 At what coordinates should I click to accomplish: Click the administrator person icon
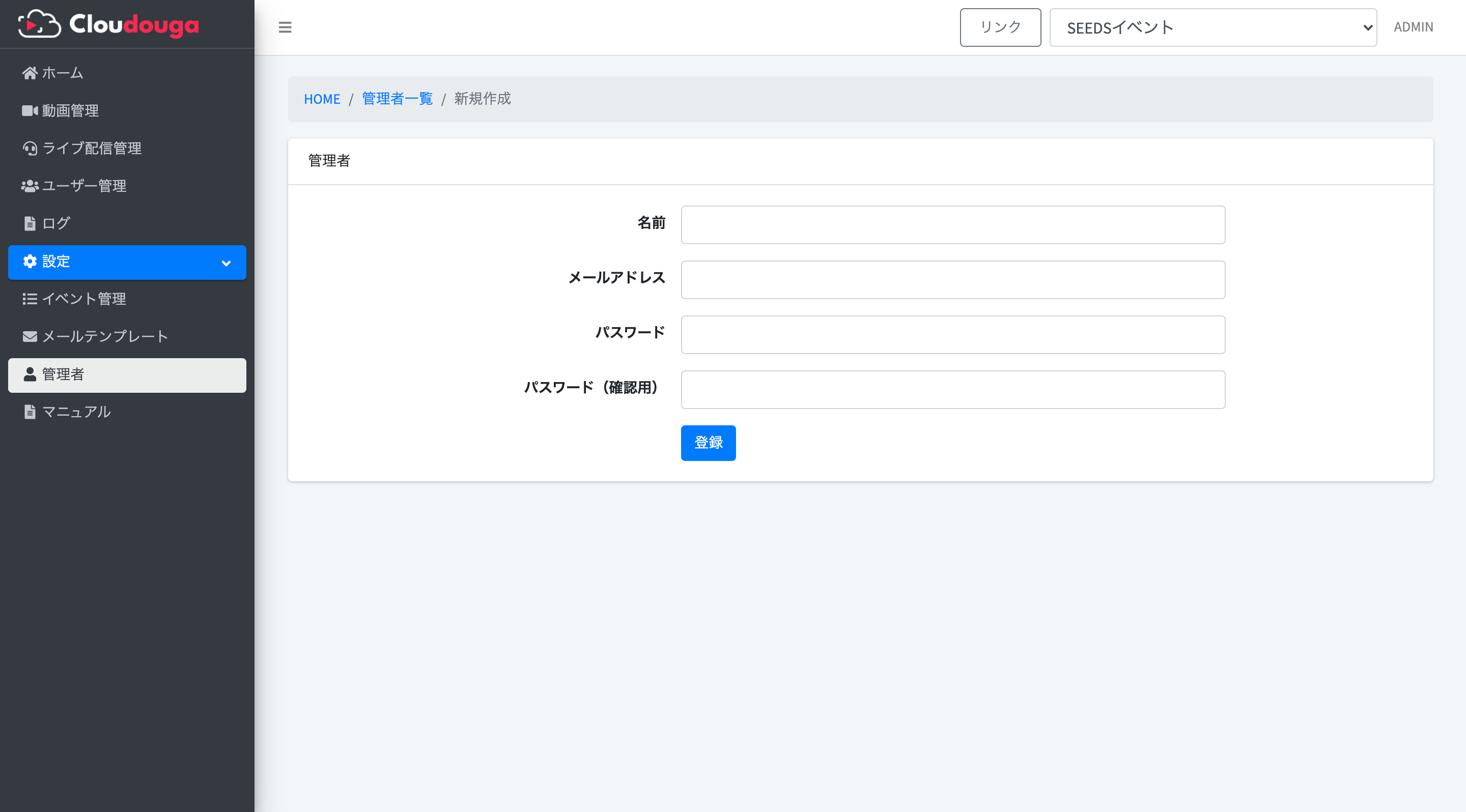tap(30, 374)
